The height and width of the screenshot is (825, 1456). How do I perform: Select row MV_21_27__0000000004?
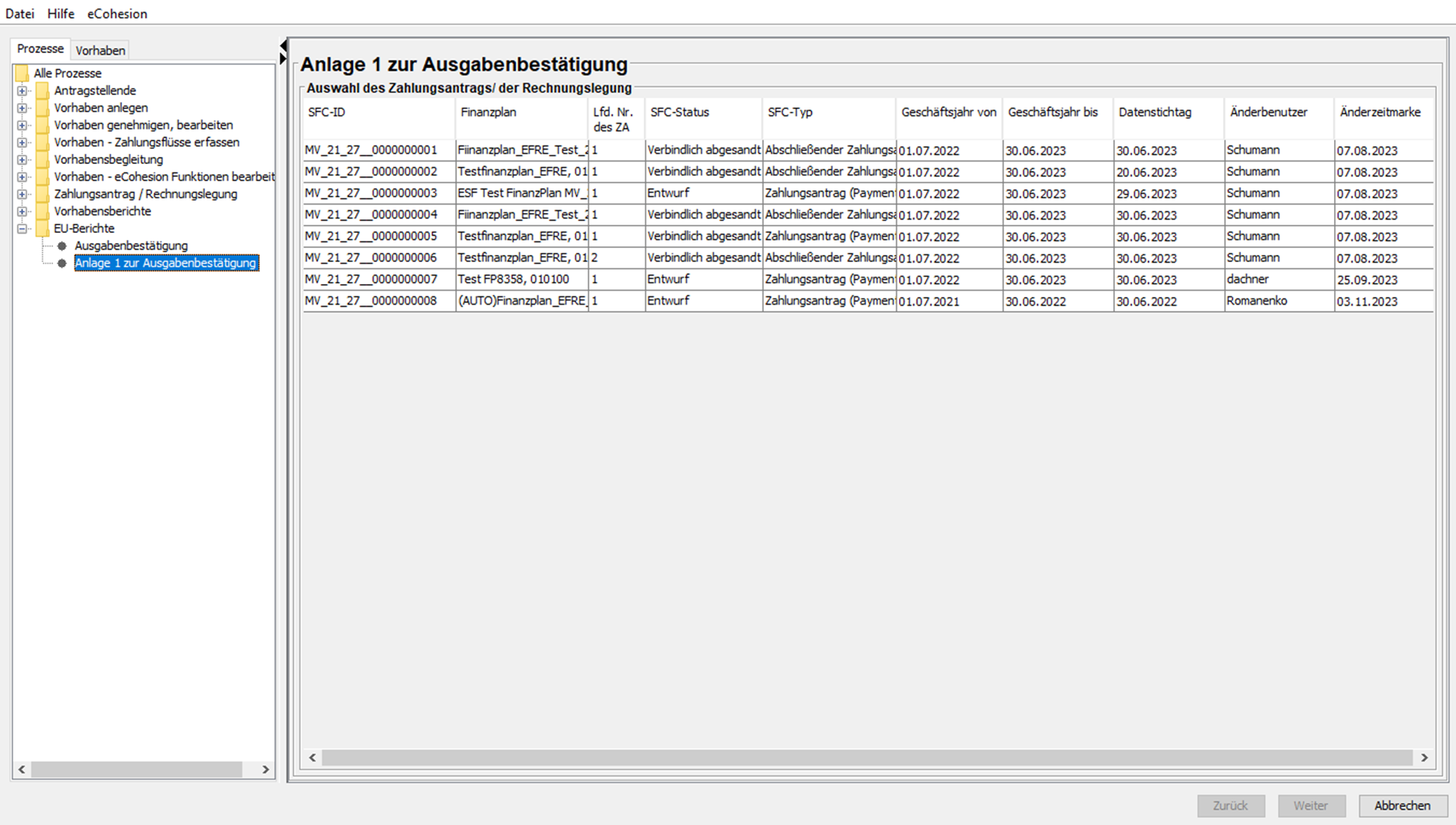click(x=868, y=214)
